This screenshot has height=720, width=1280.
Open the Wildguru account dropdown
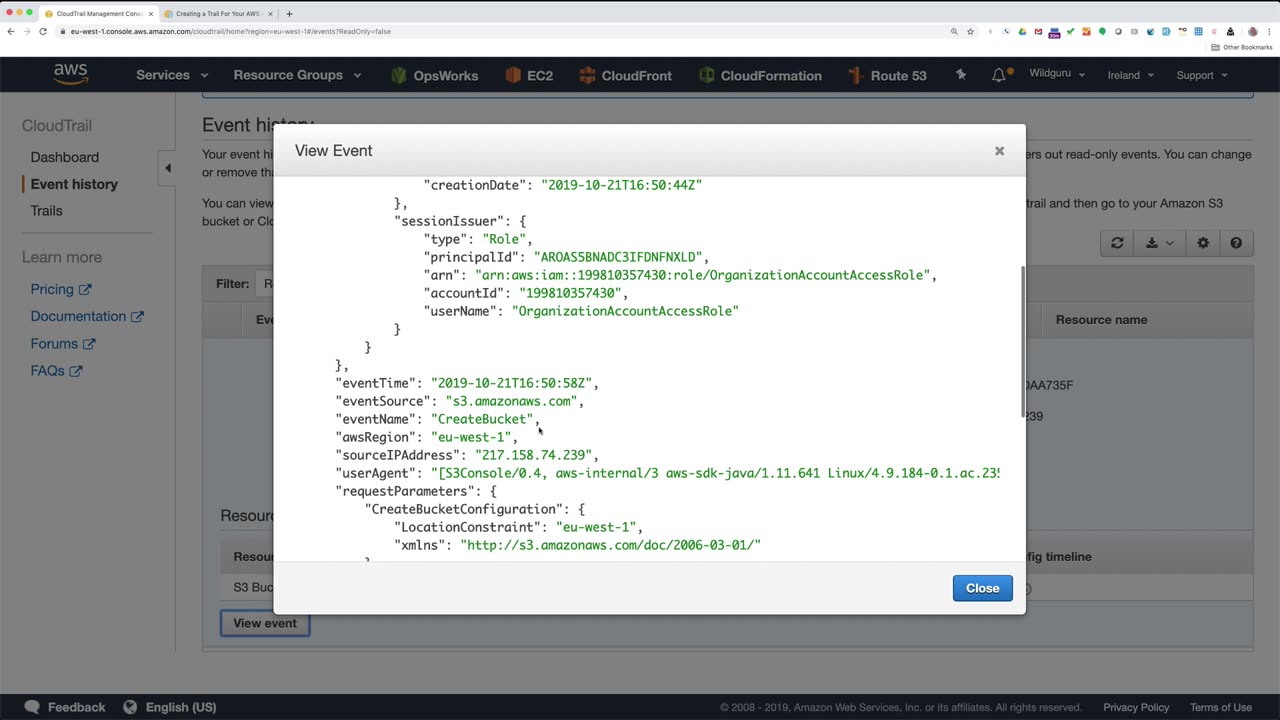1057,75
